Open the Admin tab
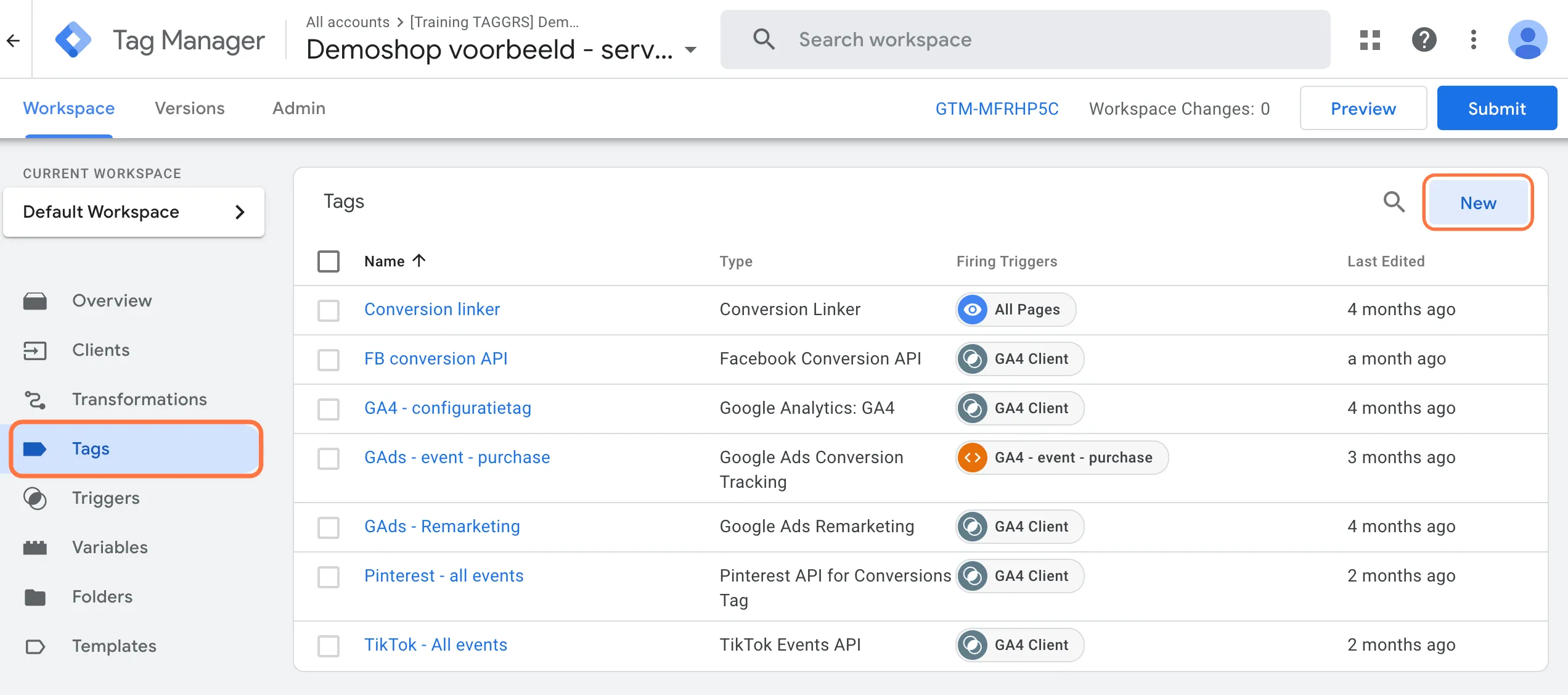 [x=298, y=107]
